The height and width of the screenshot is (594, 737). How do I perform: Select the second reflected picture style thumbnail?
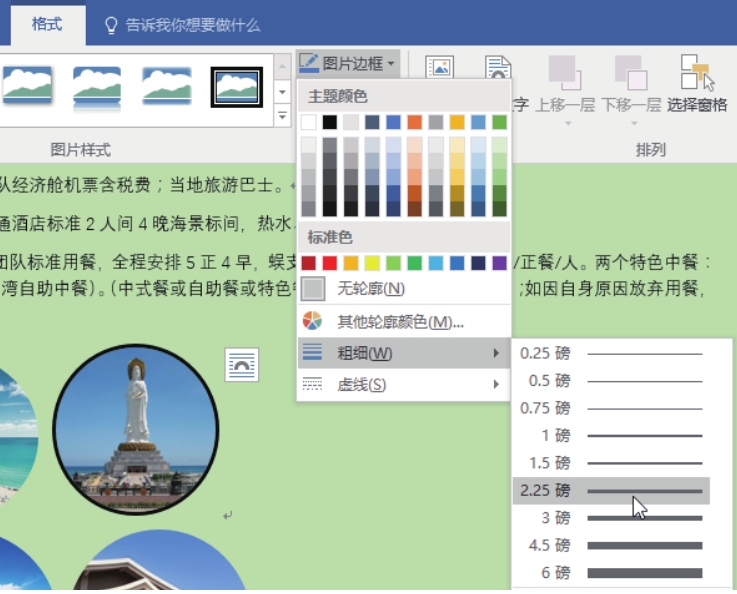pos(97,88)
